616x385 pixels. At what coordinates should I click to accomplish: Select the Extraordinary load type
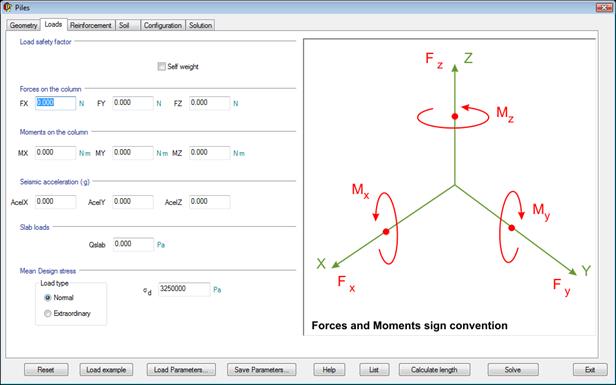pos(48,314)
